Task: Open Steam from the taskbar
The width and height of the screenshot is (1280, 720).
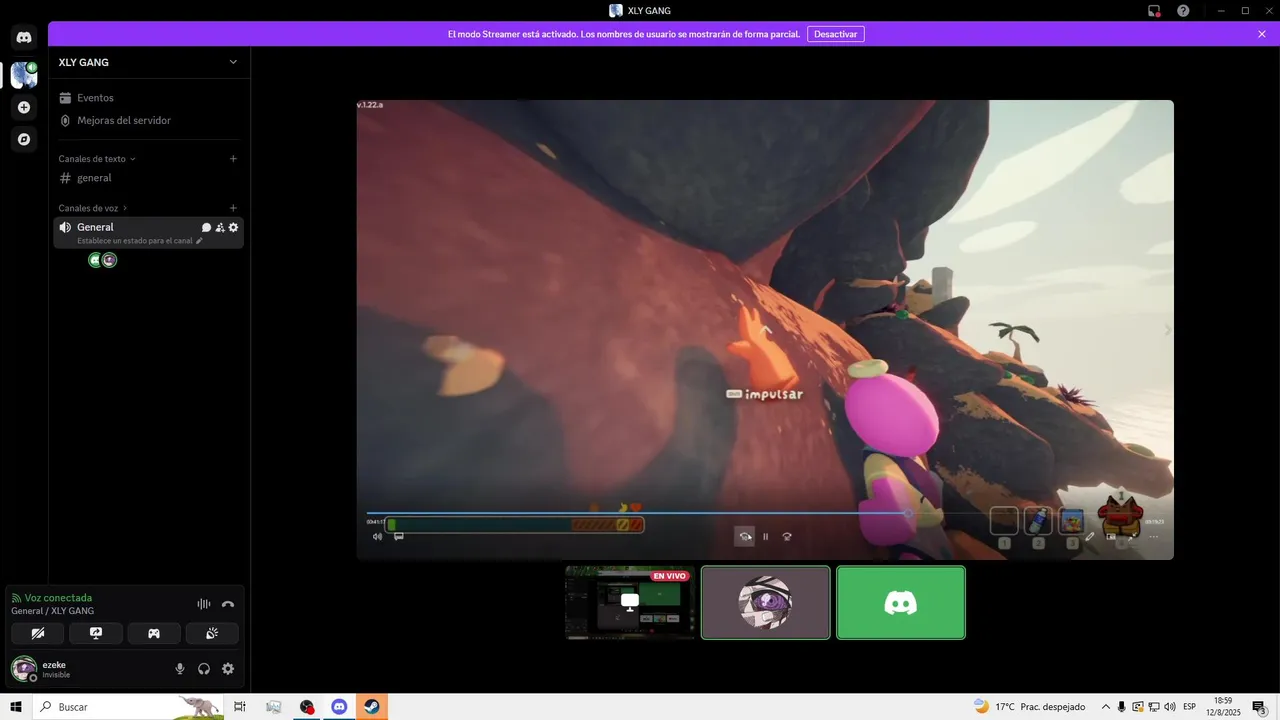Action: [371, 707]
